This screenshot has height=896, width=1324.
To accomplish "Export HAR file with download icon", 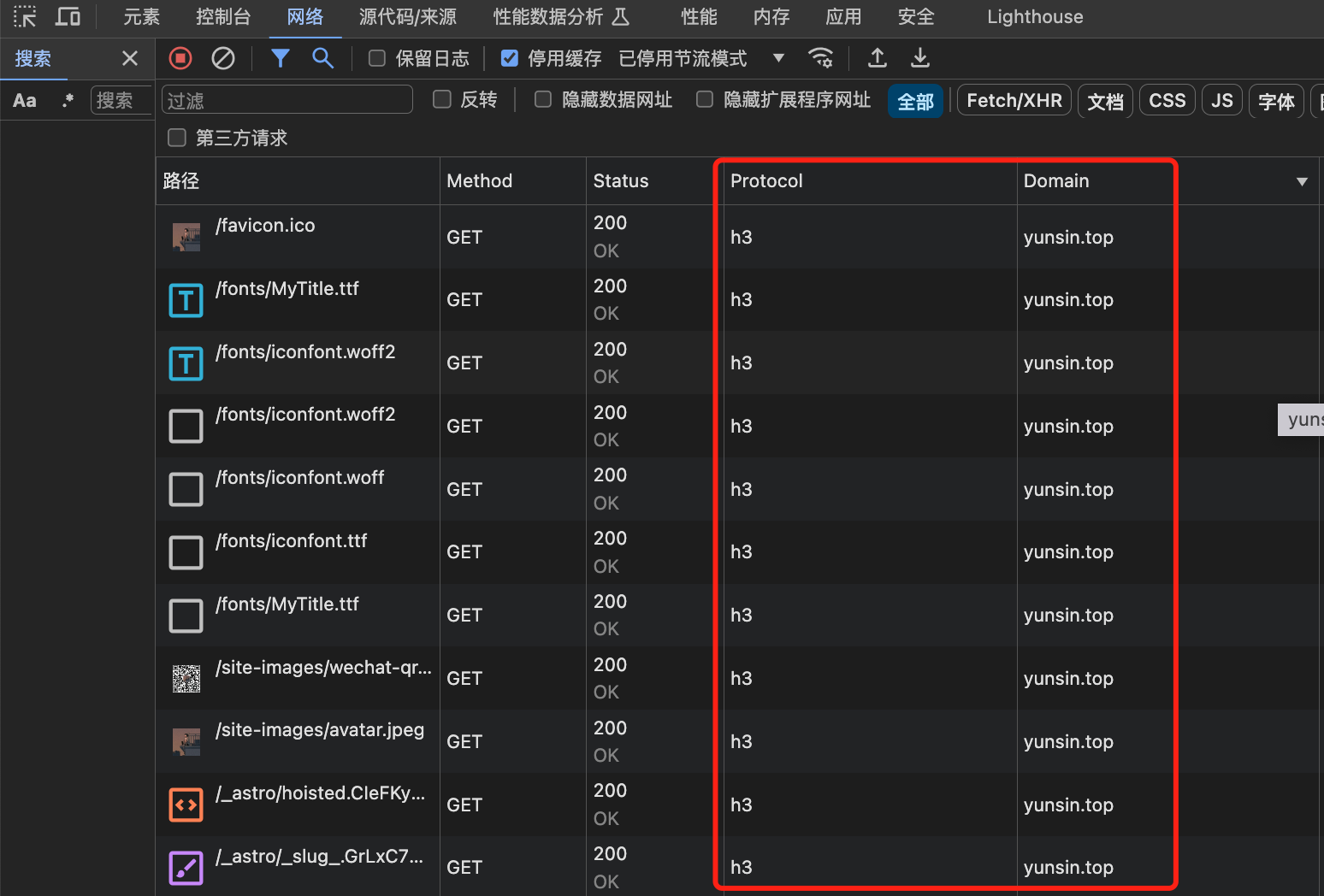I will (920, 58).
